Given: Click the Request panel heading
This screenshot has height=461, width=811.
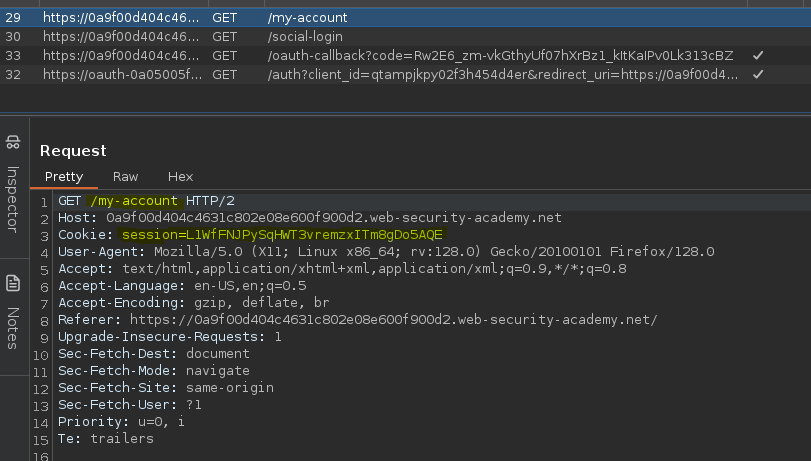Looking at the screenshot, I should coord(73,151).
